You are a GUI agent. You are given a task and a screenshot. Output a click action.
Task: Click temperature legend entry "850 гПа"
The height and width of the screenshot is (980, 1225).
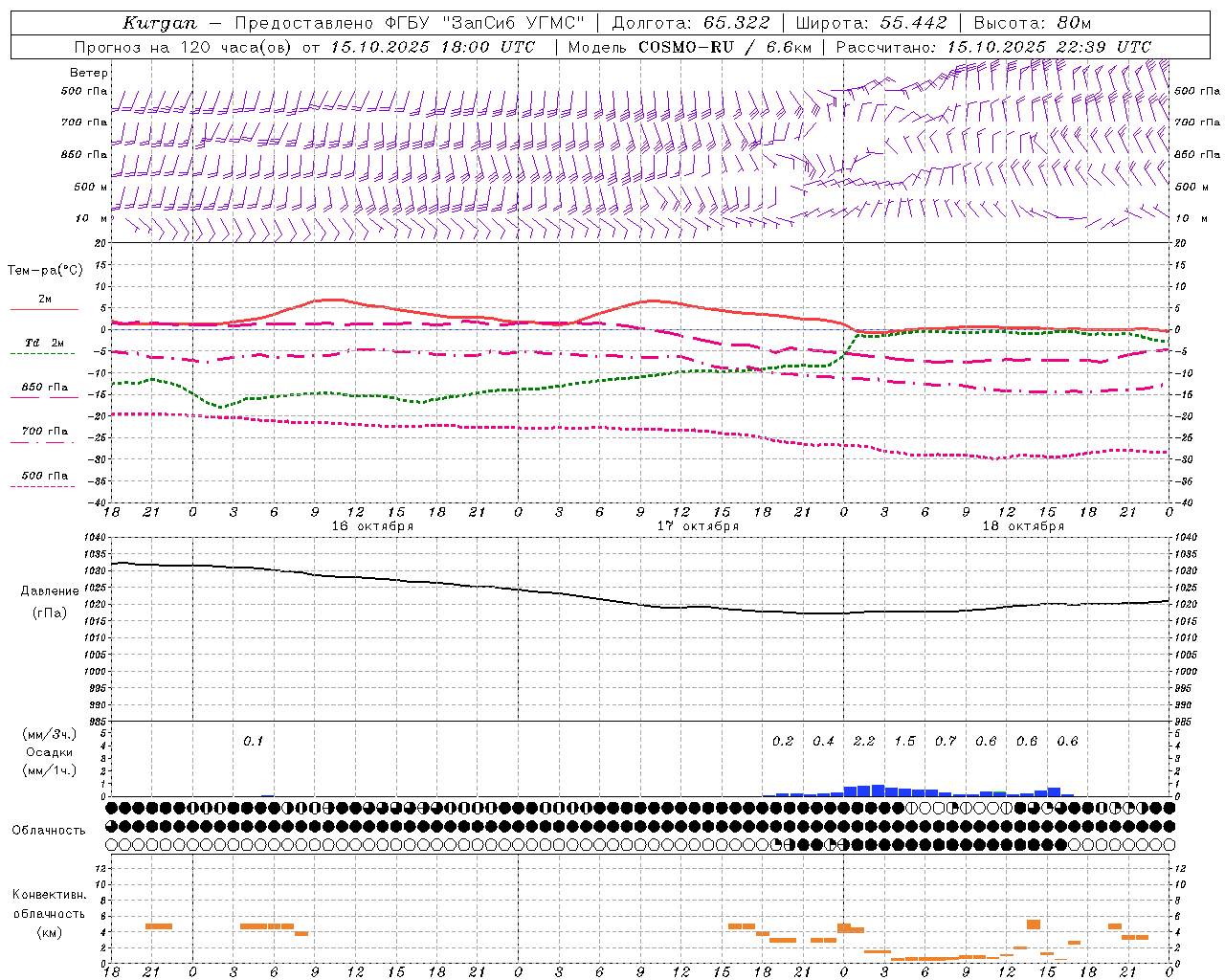coord(44,388)
